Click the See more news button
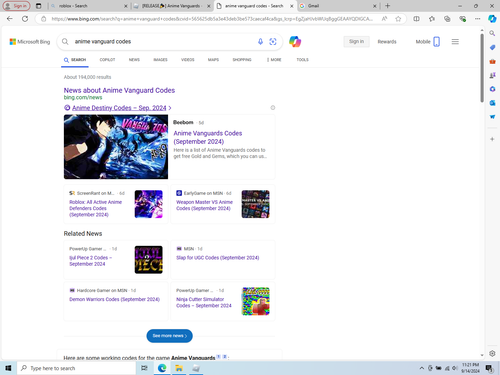The image size is (500, 375). (169, 336)
